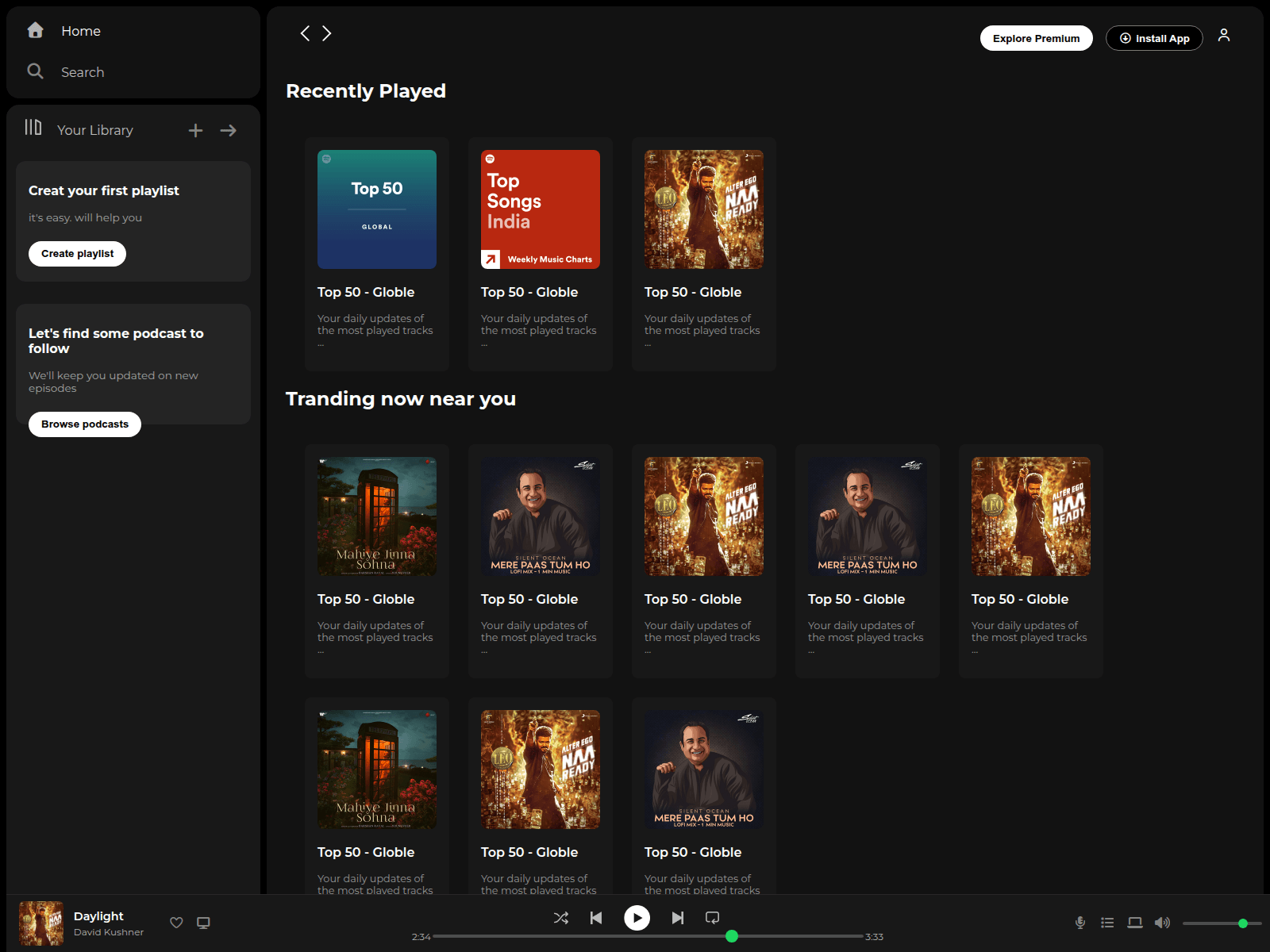Click the play button
The width and height of the screenshot is (1270, 952).
point(637,918)
